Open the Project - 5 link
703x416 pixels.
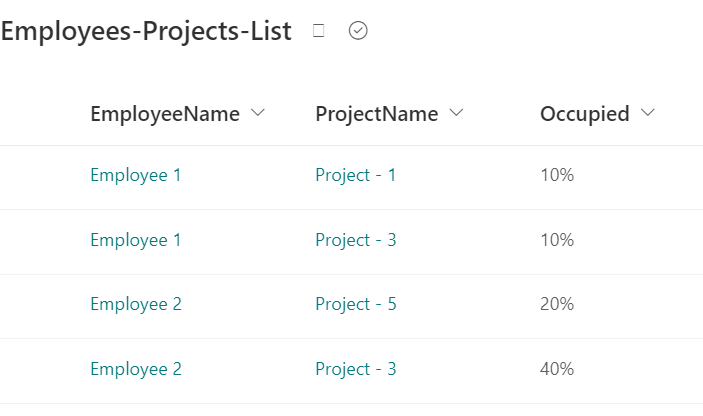point(356,304)
